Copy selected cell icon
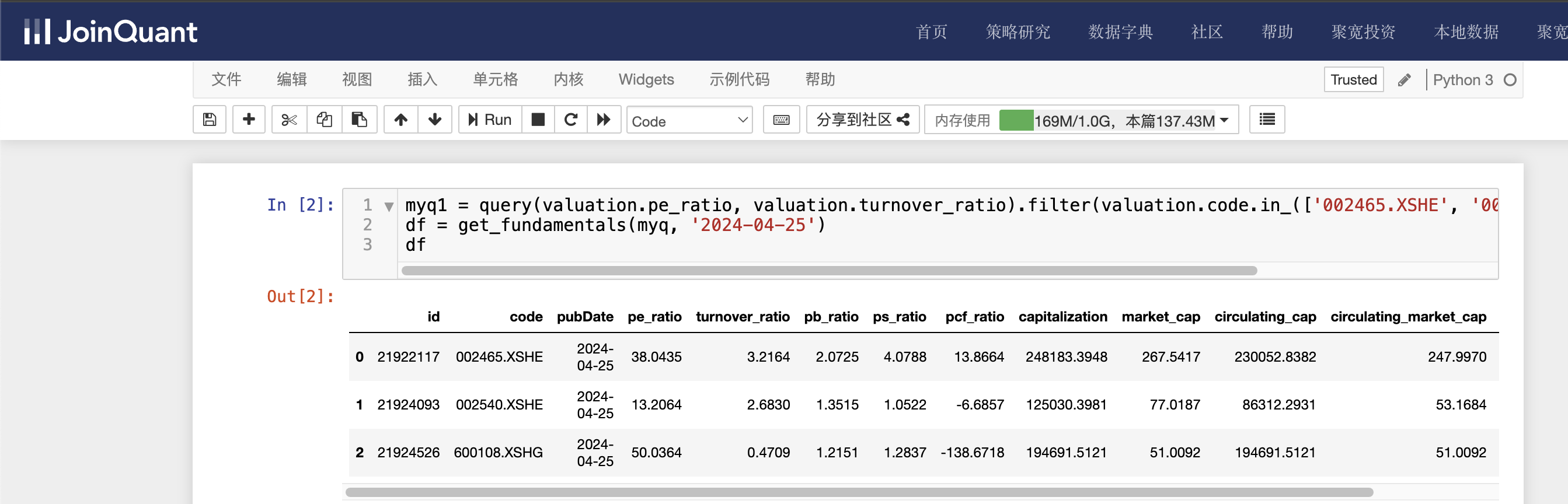This screenshot has width=1568, height=504. pyautogui.click(x=325, y=120)
